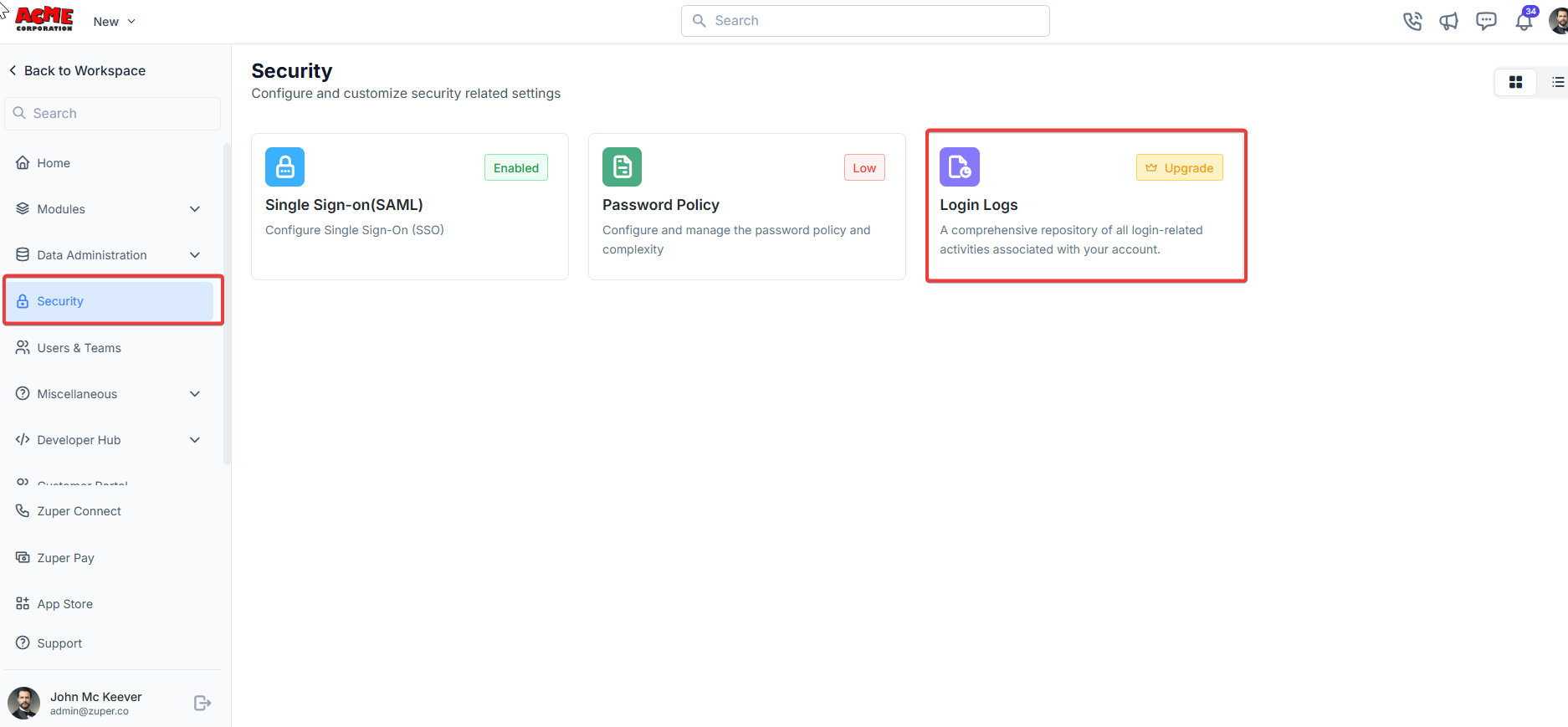The width and height of the screenshot is (1568, 727).
Task: Click the Miscellaneous question circle icon
Action: 23,394
